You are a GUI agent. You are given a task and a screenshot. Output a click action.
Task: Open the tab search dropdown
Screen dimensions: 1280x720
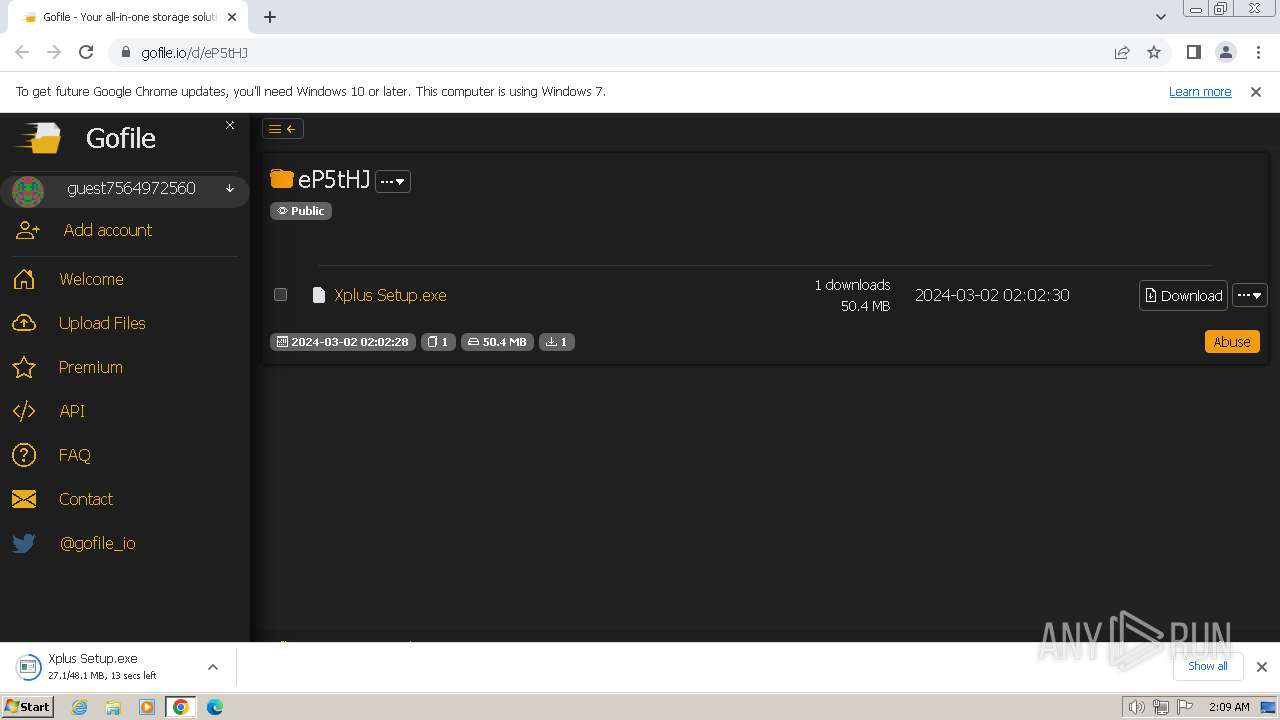coord(1161,17)
